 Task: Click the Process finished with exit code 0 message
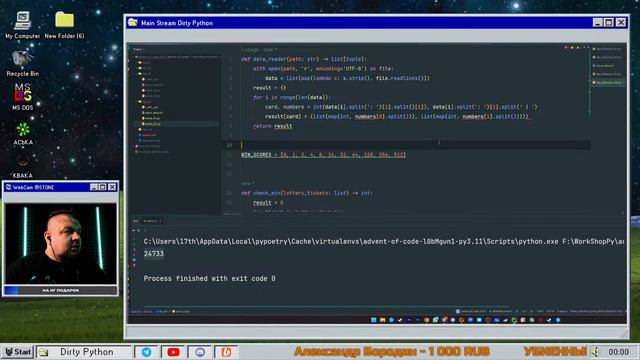coord(209,278)
